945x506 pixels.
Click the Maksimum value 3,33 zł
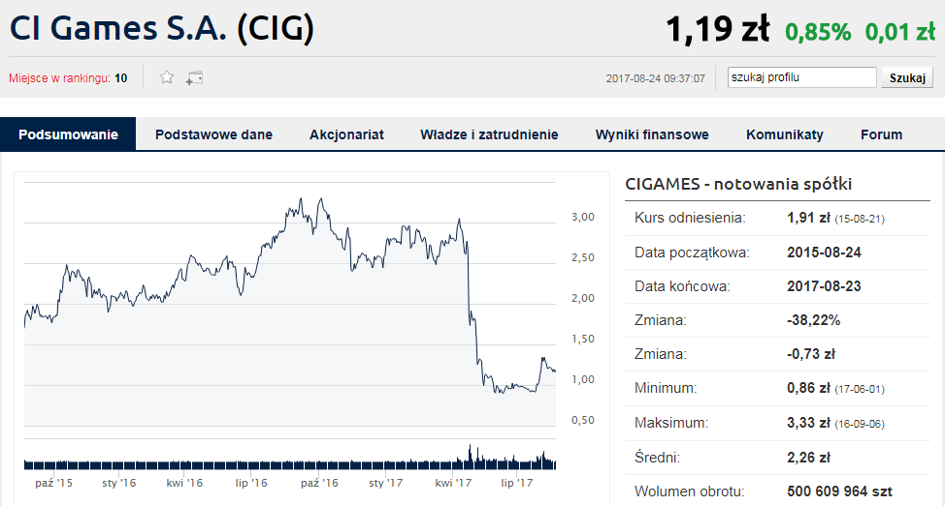click(x=809, y=423)
